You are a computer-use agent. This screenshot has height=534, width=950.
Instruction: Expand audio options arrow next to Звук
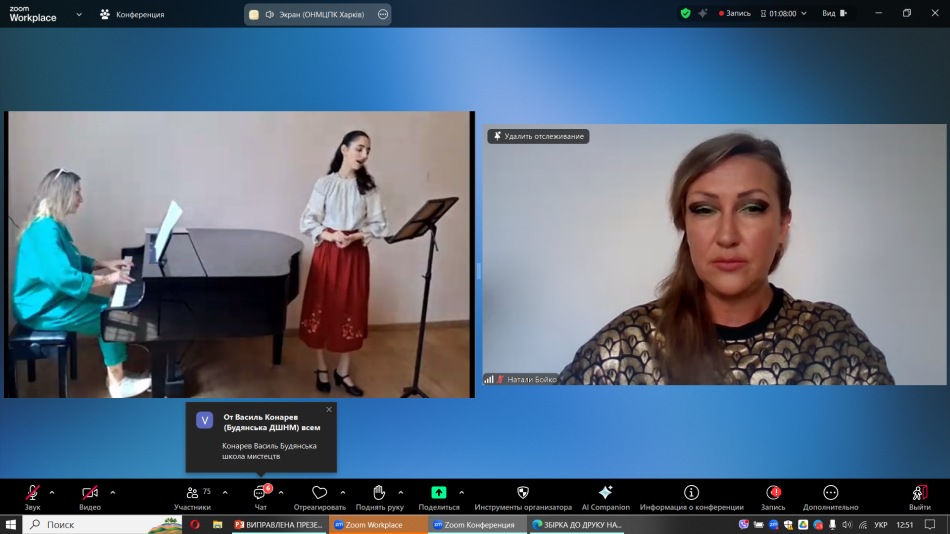click(x=52, y=492)
